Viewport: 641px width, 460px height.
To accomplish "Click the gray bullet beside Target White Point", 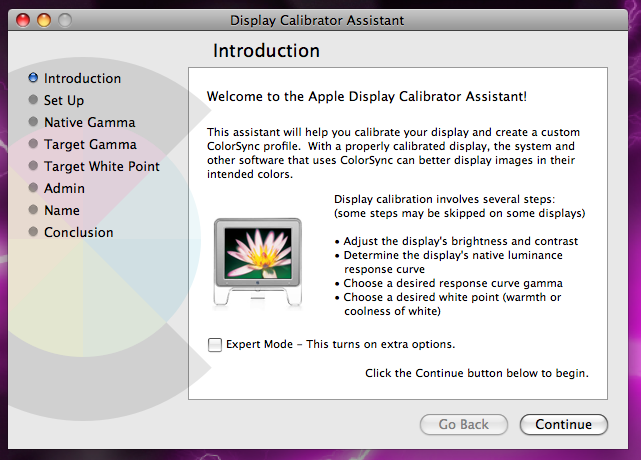I will 33,166.
